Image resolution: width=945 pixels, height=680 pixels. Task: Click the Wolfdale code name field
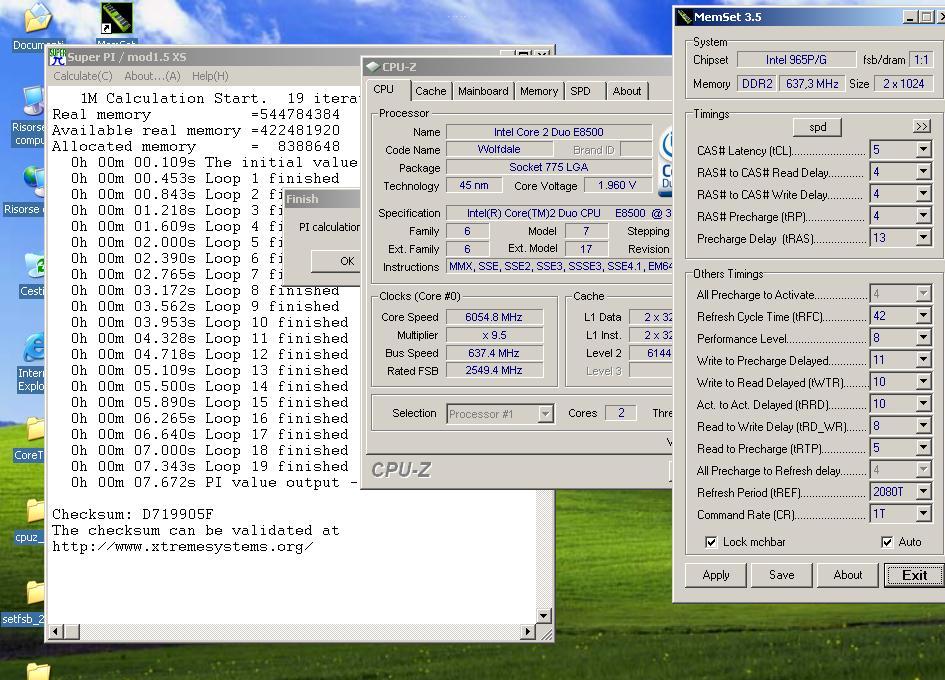click(x=498, y=149)
